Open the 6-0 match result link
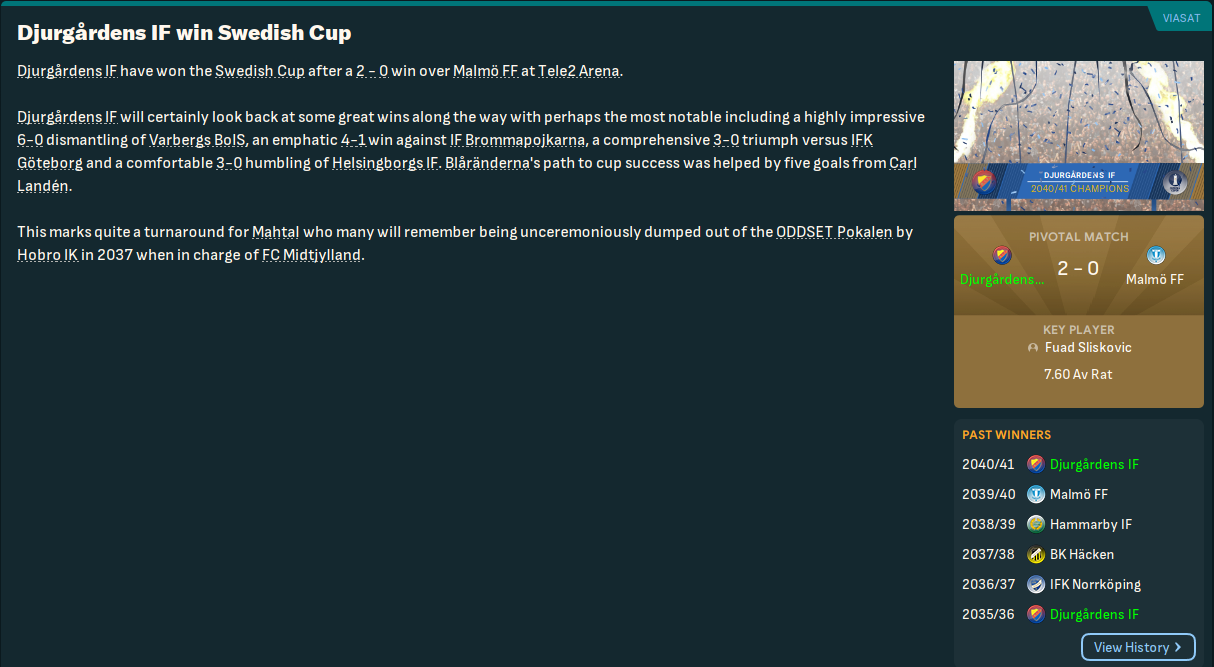1214x667 pixels. (30, 140)
